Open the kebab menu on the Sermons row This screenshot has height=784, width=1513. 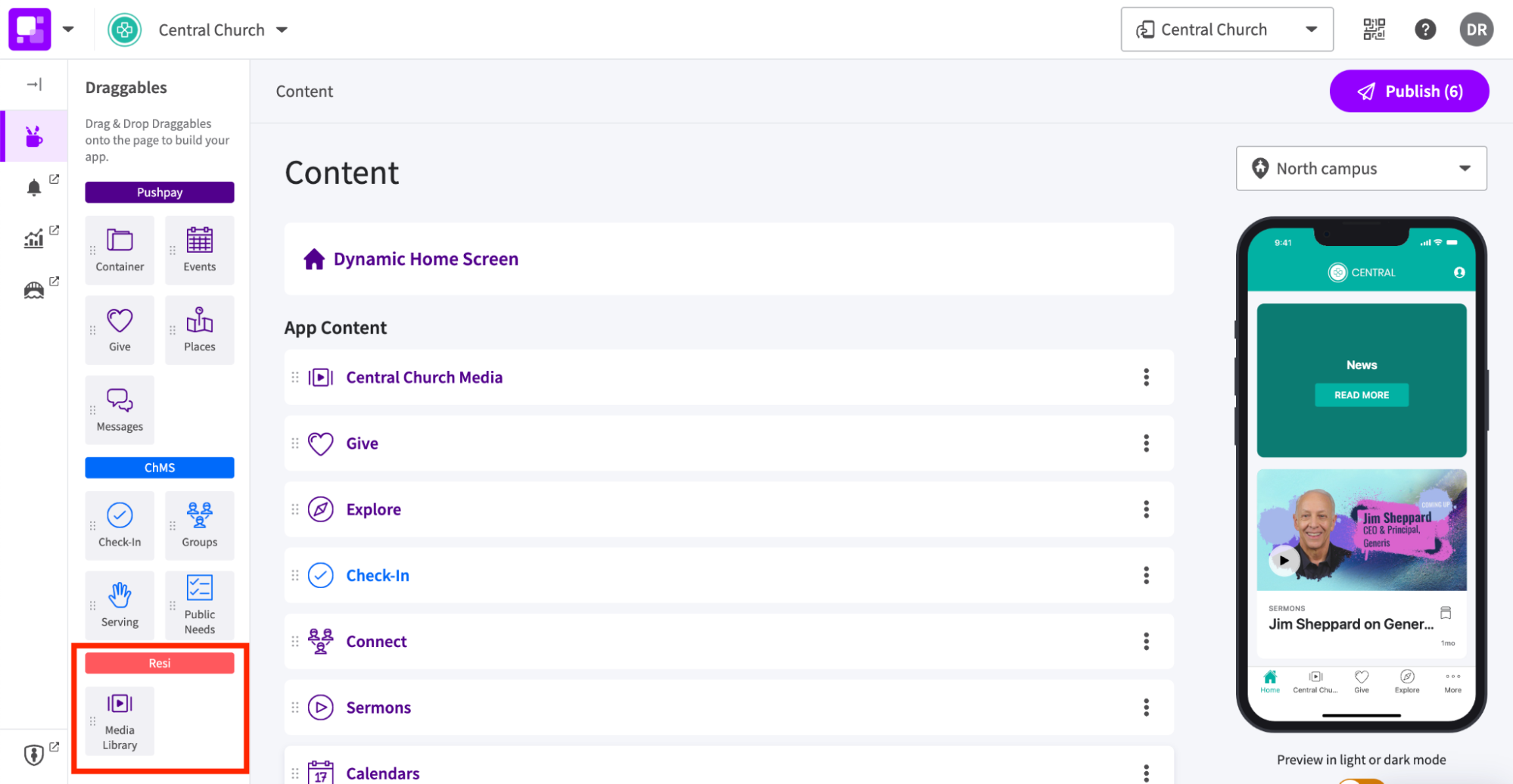point(1147,707)
